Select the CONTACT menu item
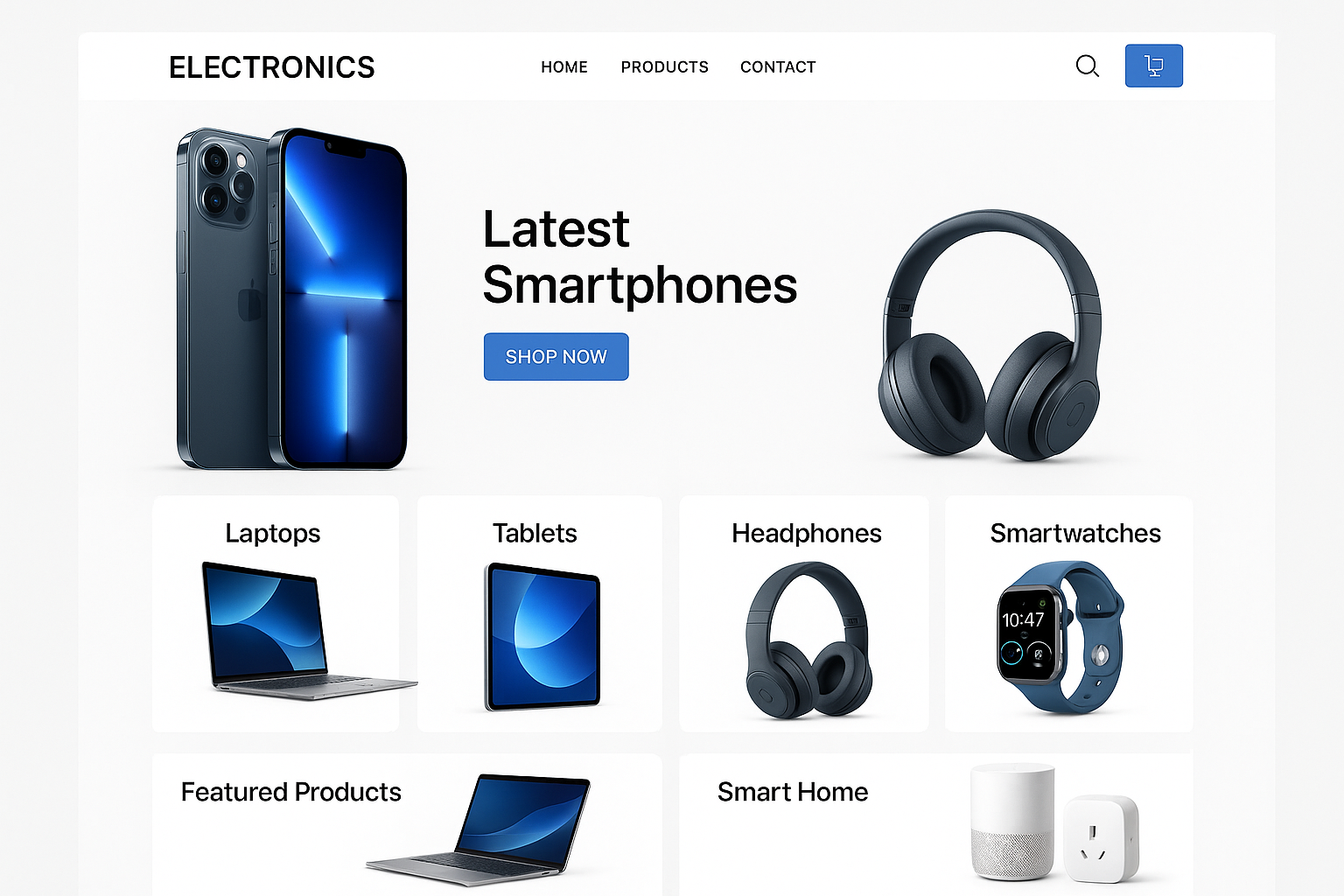1344x896 pixels. coord(778,67)
